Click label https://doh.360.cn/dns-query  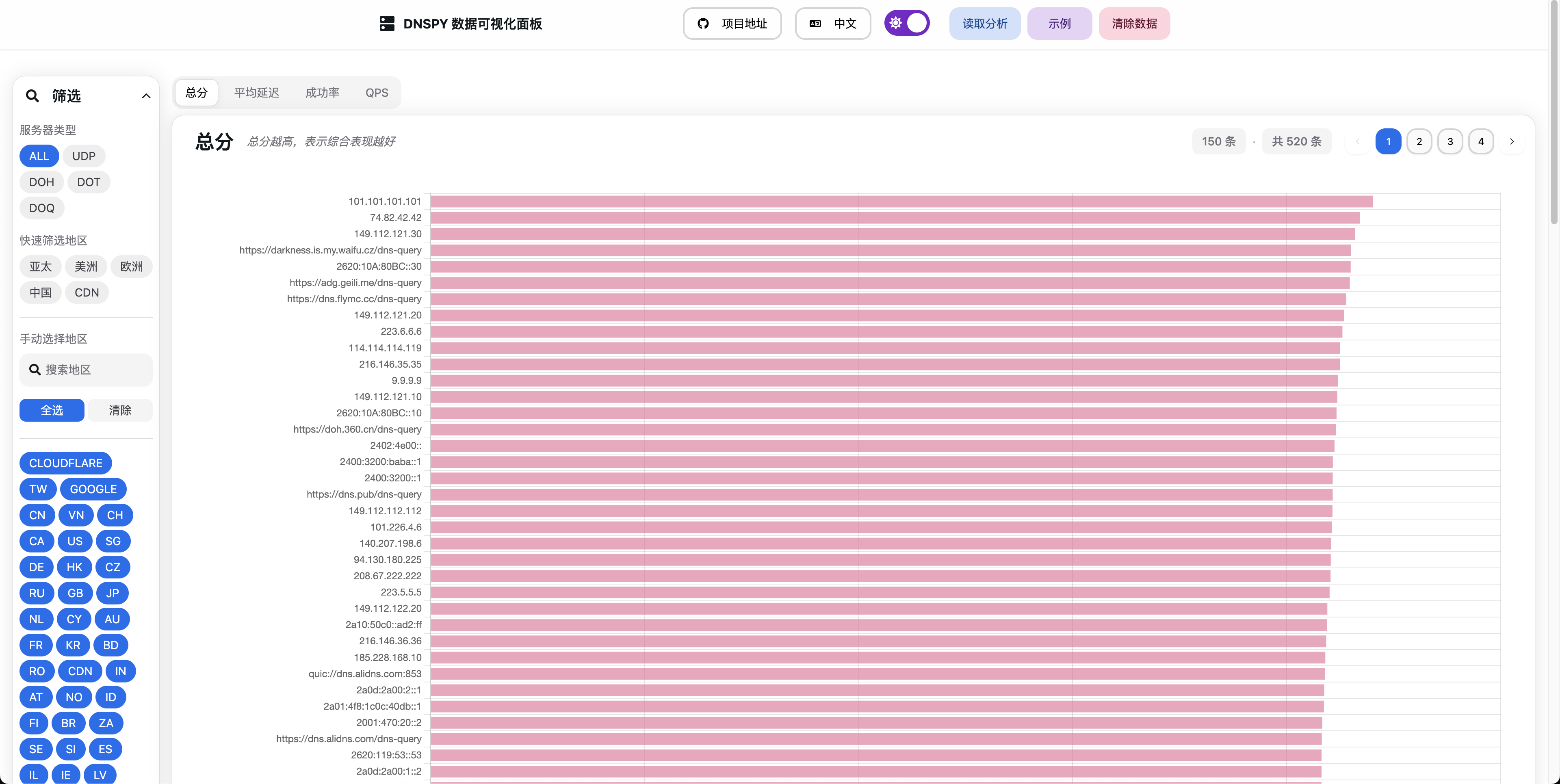[357, 429]
